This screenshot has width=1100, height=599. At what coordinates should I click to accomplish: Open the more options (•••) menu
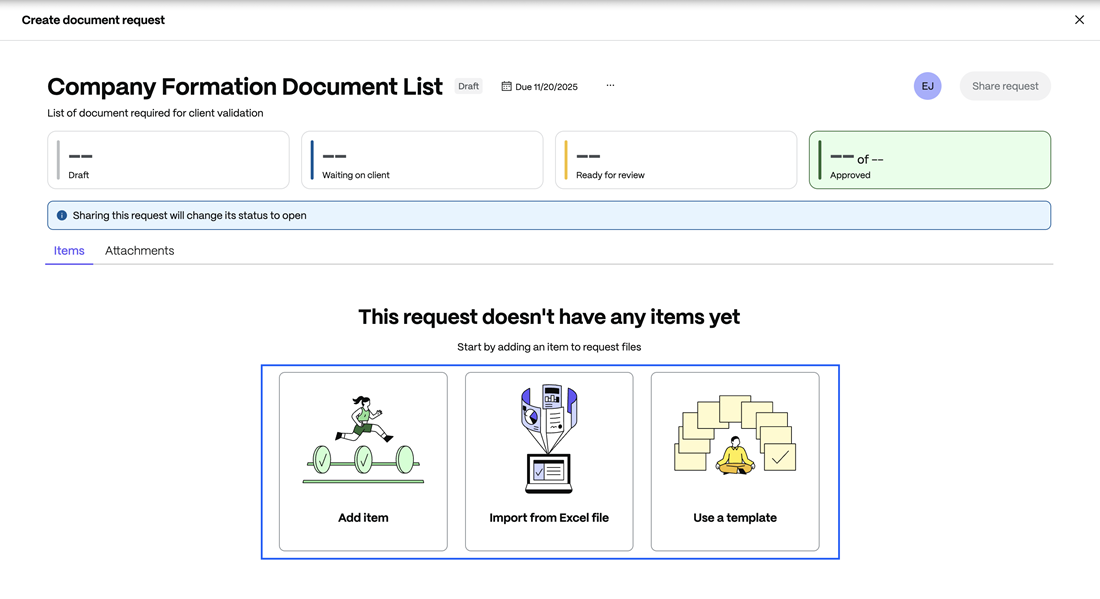pyautogui.click(x=610, y=86)
